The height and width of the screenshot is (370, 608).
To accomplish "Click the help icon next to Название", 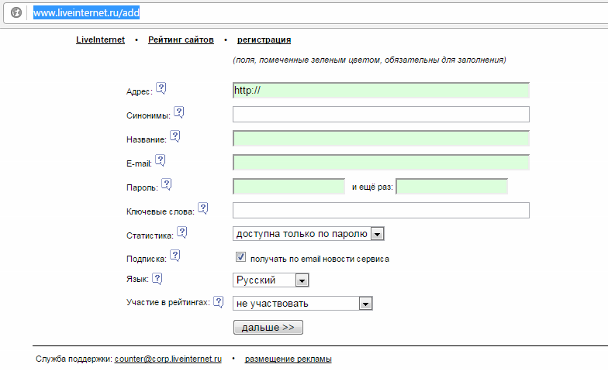I will [x=175, y=136].
